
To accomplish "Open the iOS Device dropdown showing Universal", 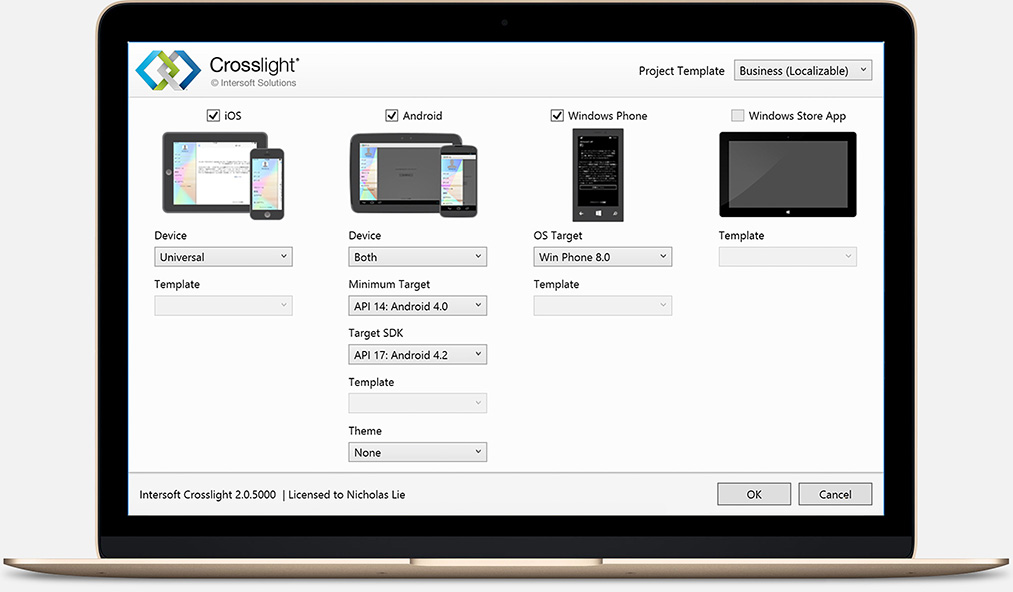I will pyautogui.click(x=222, y=256).
